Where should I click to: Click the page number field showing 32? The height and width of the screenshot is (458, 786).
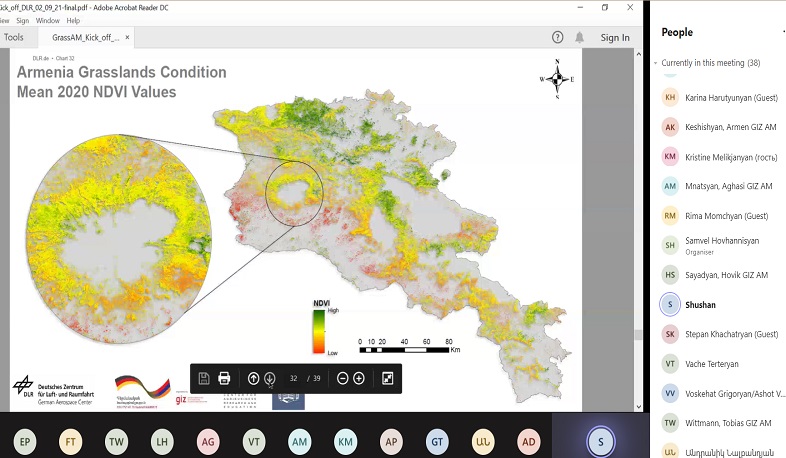pyautogui.click(x=294, y=379)
